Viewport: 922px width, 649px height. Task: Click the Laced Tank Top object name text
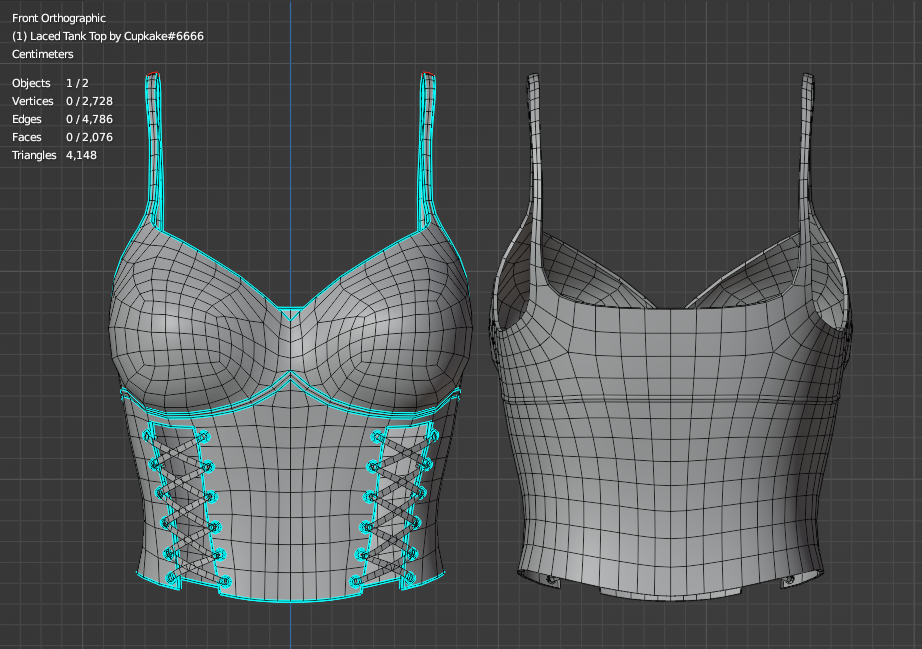pyautogui.click(x=108, y=36)
